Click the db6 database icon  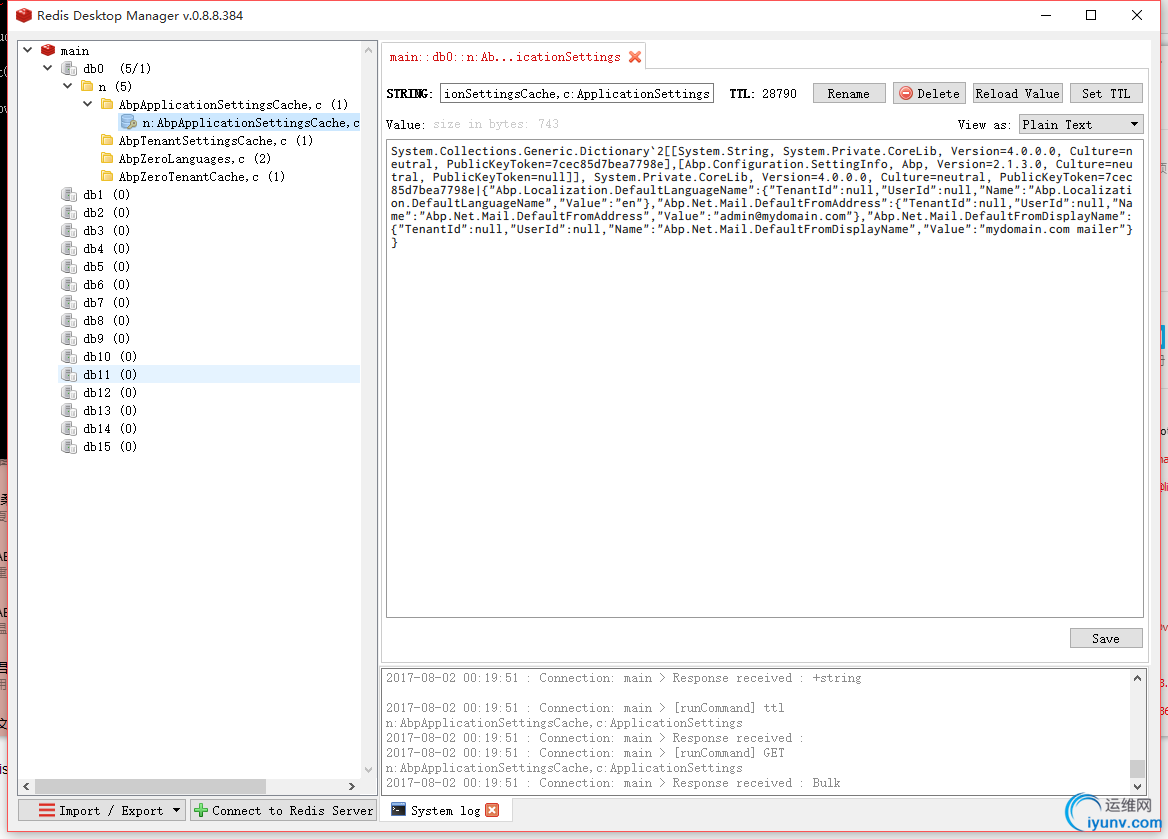[69, 285]
